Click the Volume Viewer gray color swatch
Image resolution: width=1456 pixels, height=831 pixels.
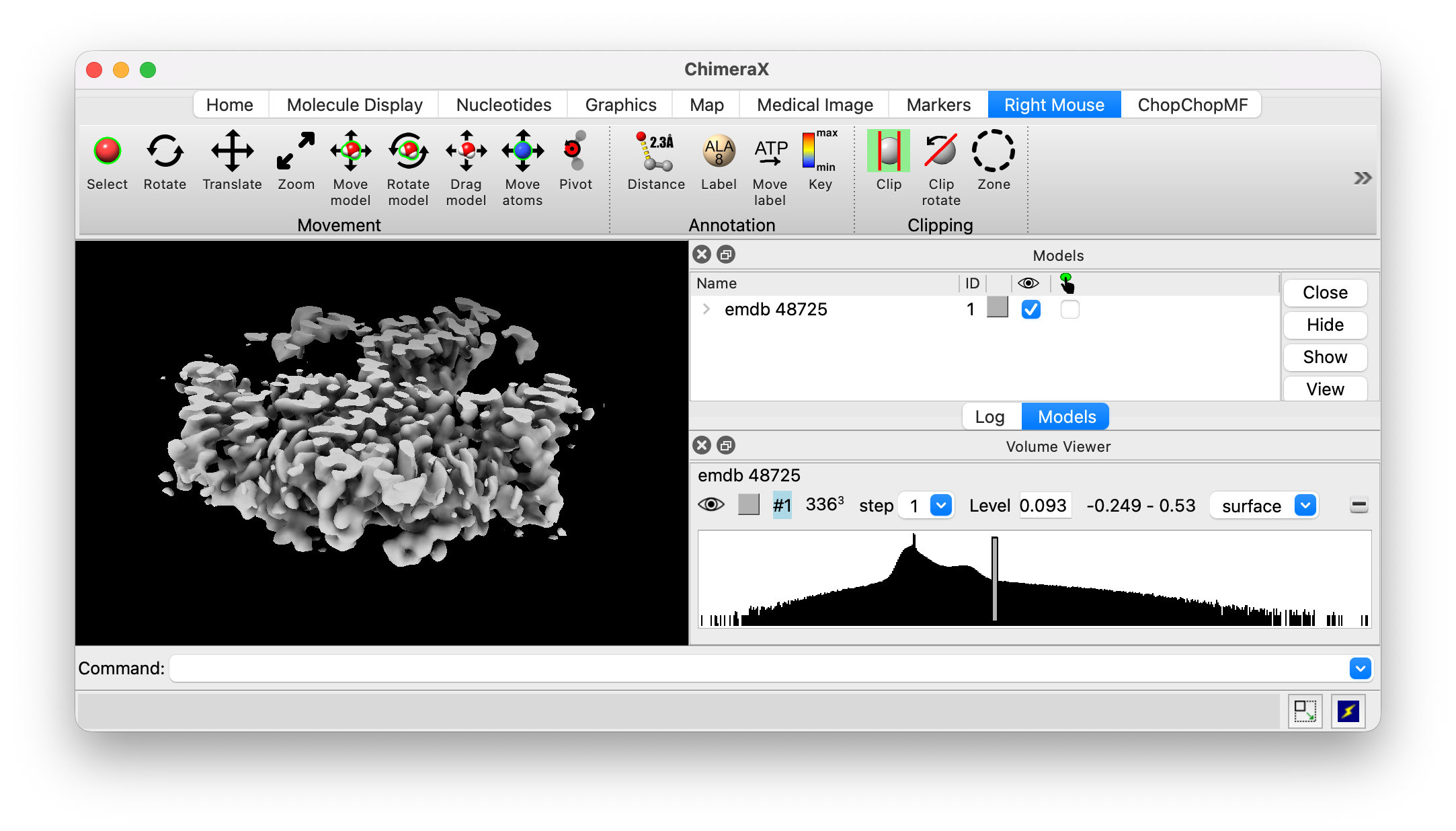[748, 505]
